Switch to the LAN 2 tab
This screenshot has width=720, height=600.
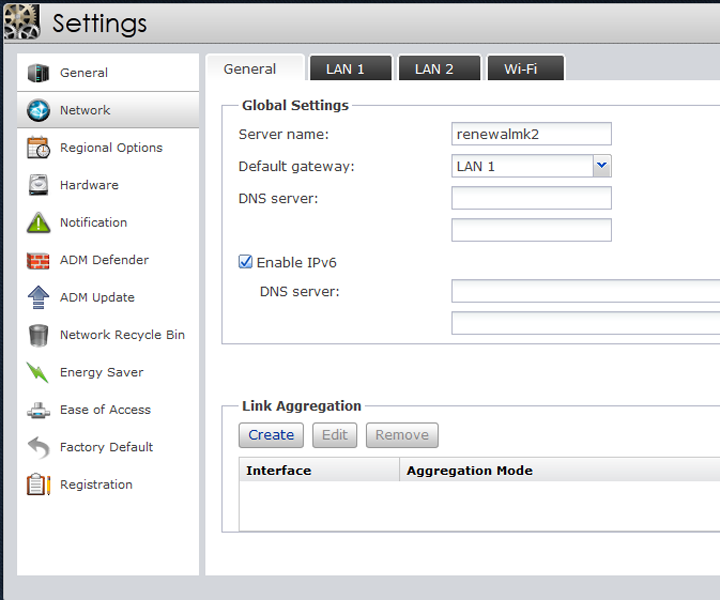click(x=434, y=69)
